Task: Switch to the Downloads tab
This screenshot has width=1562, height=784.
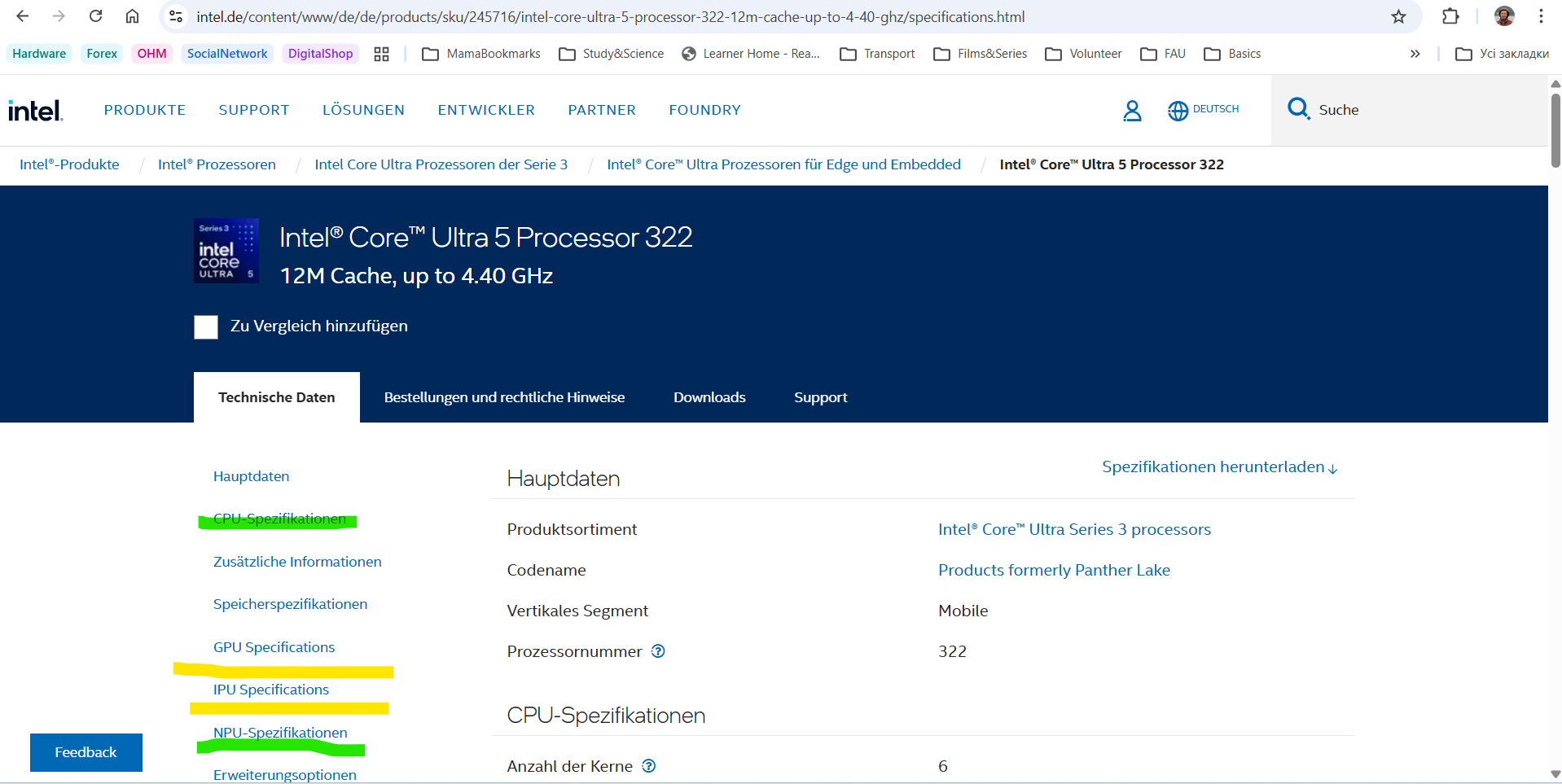Action: [709, 397]
